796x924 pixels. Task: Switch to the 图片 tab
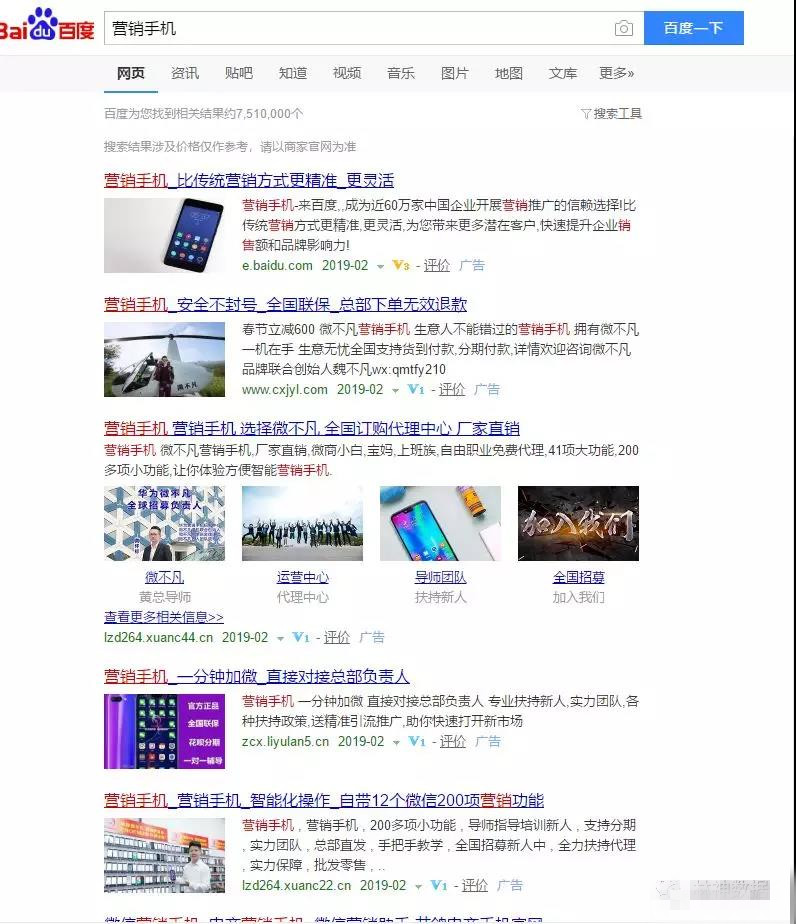click(455, 73)
